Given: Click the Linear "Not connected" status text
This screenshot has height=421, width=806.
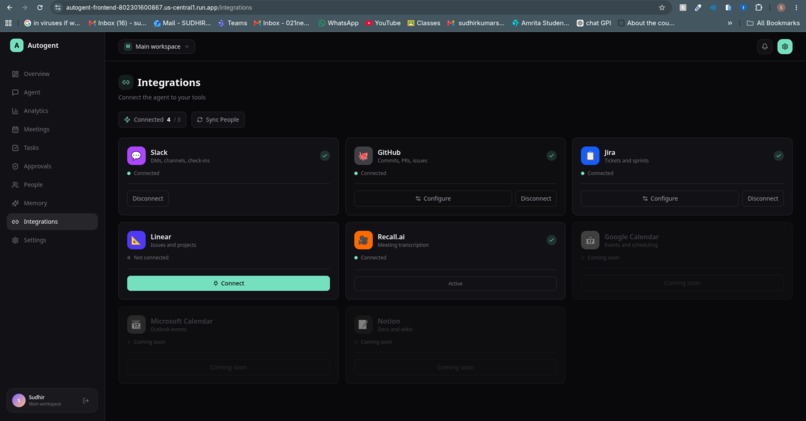Looking at the screenshot, I should click(151, 258).
